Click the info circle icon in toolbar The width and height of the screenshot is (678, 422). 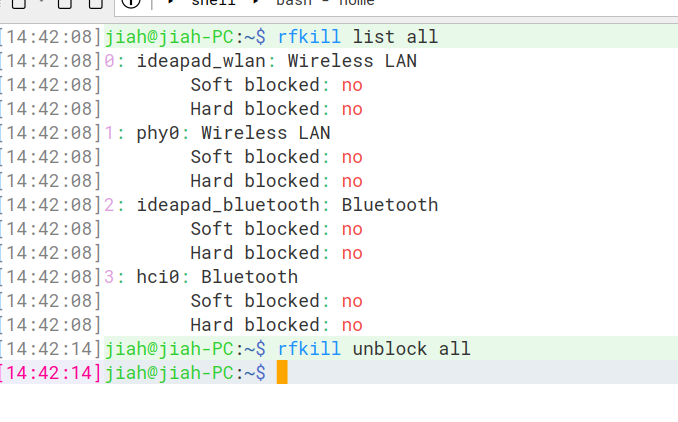point(131,4)
